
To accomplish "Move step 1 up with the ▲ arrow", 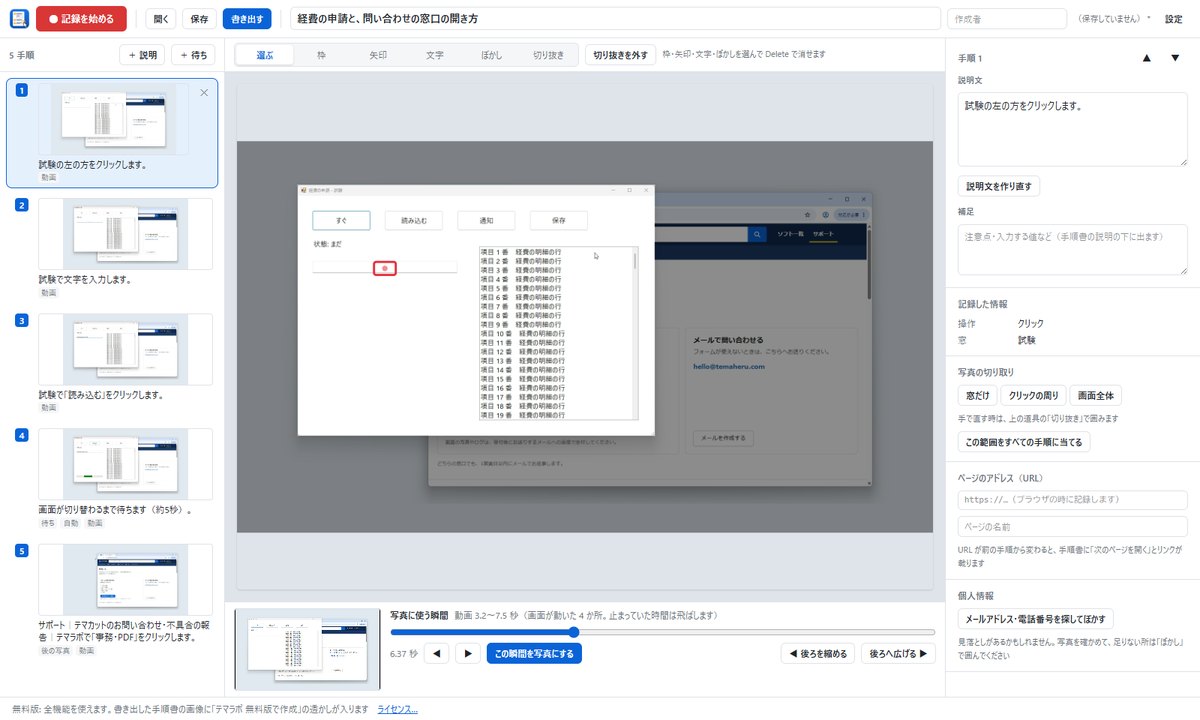I will pos(1147,58).
